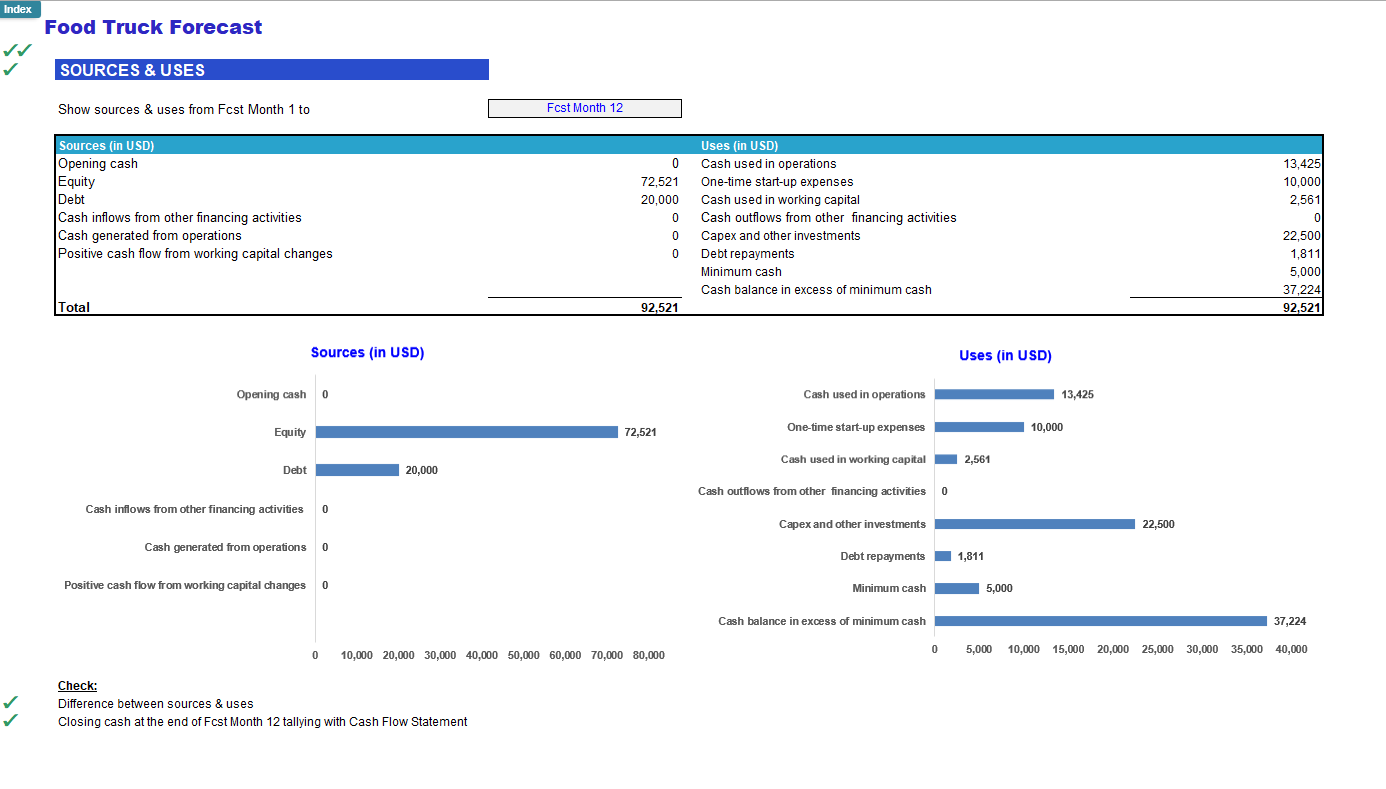Select 'Positive cash flow from working capital changes' table label
1386x789 pixels.
click(195, 254)
